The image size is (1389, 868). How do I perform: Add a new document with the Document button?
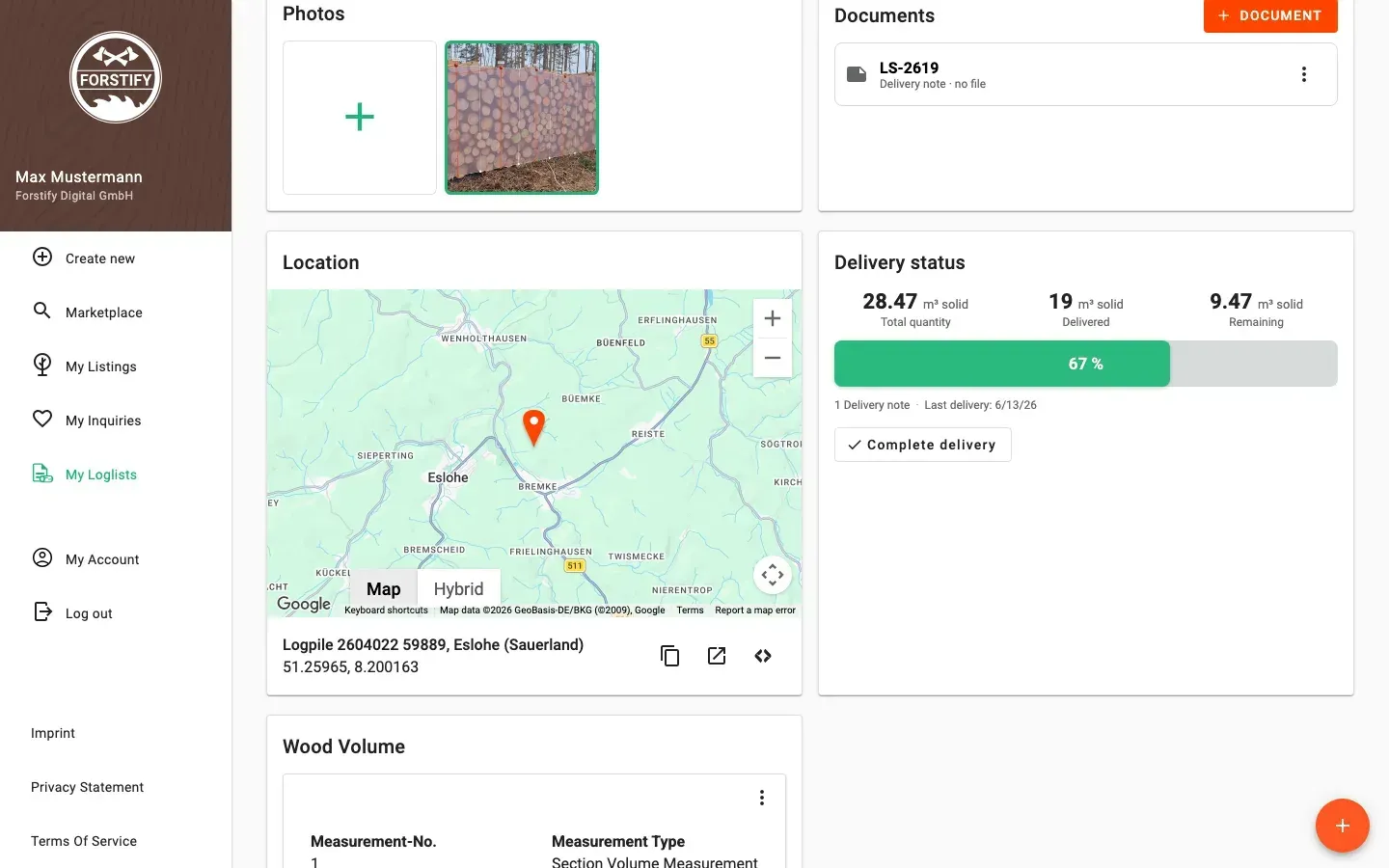click(1270, 15)
